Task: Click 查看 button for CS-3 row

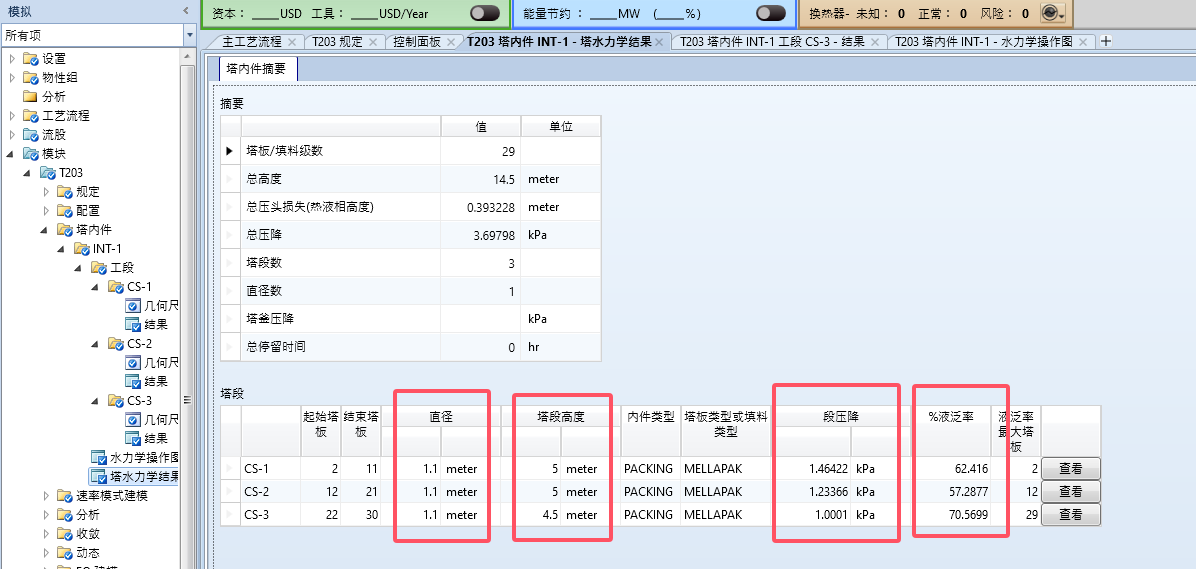Action: coord(1071,515)
